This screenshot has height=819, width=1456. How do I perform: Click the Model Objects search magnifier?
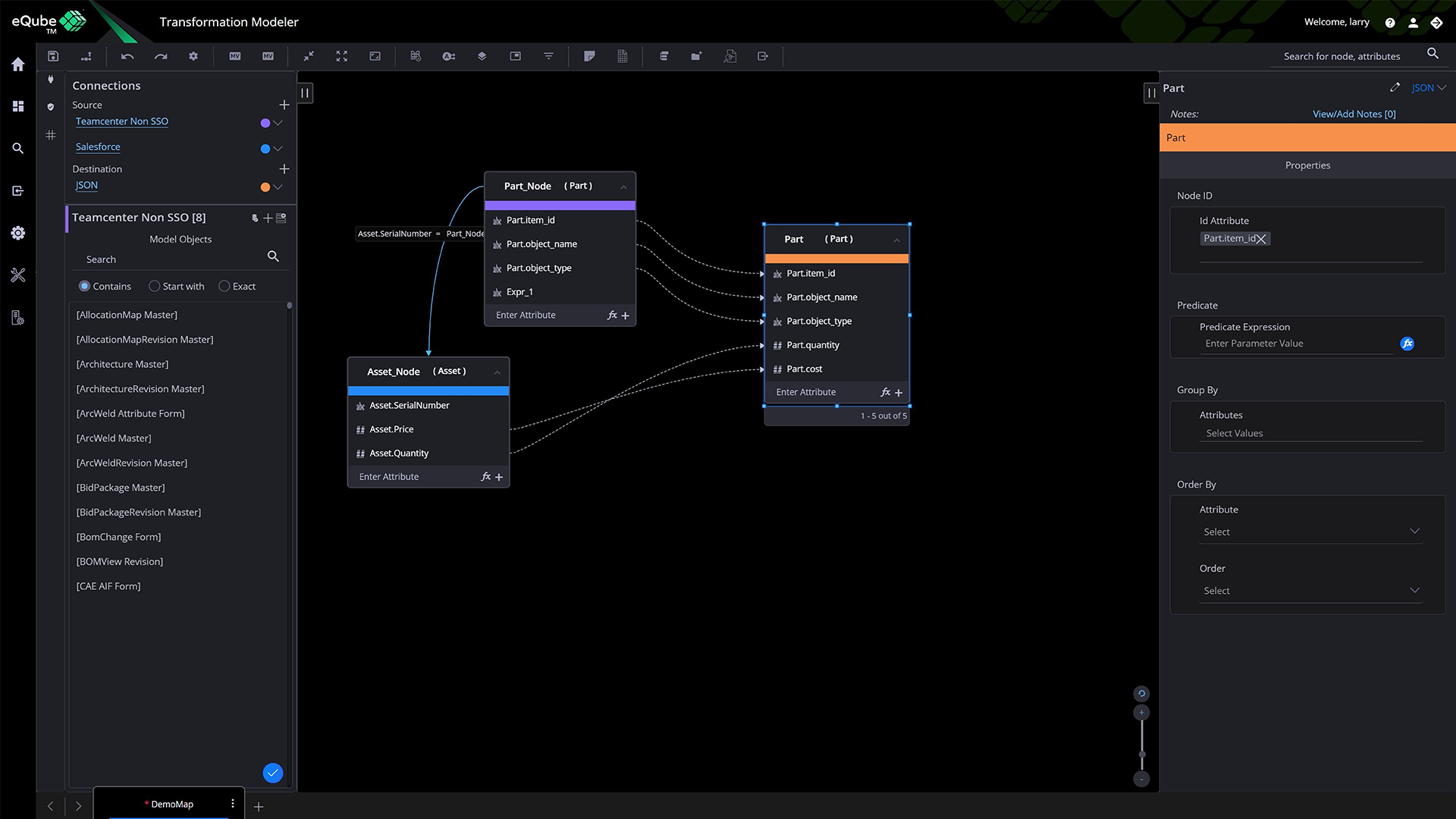(273, 256)
